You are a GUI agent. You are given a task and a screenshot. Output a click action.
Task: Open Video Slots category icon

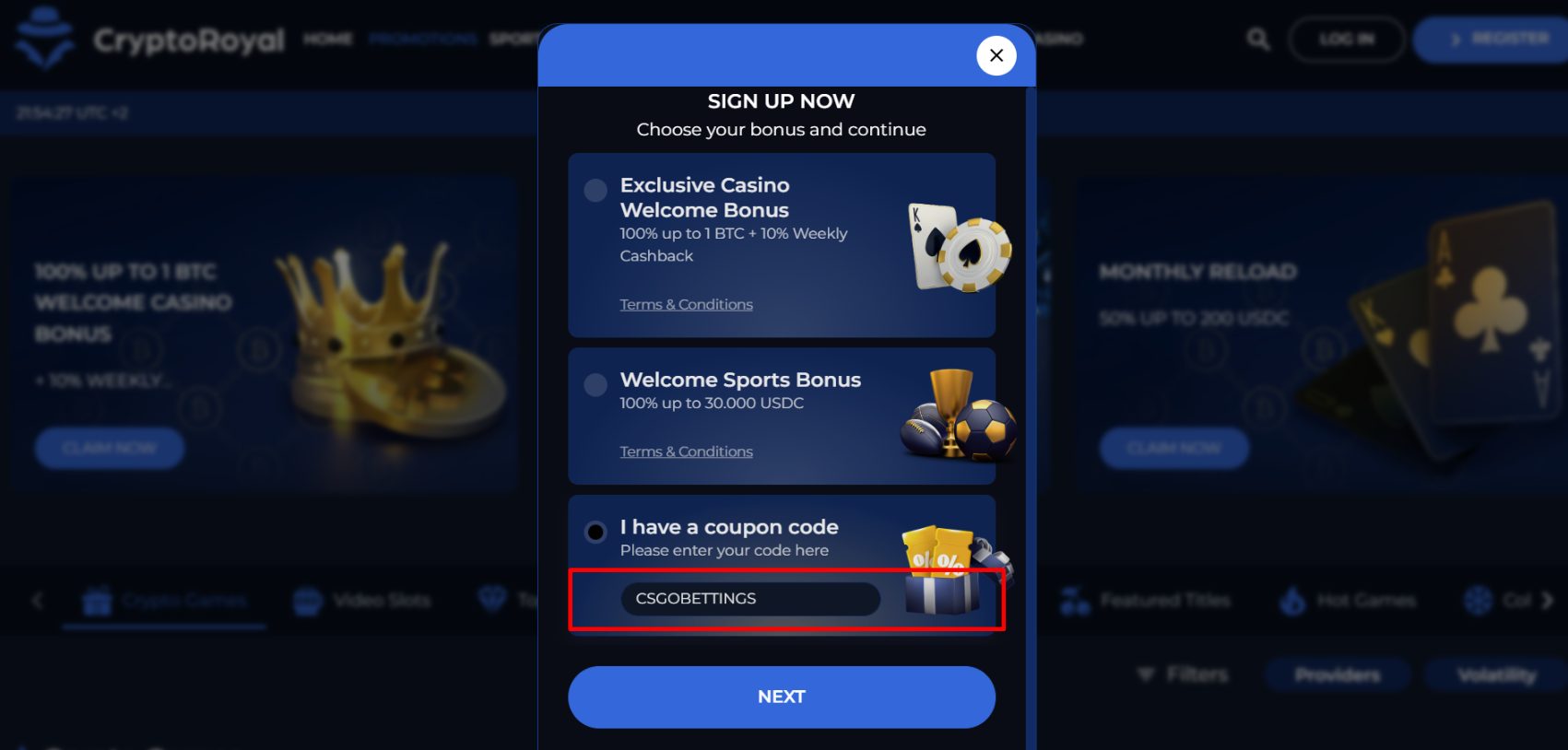coord(307,601)
